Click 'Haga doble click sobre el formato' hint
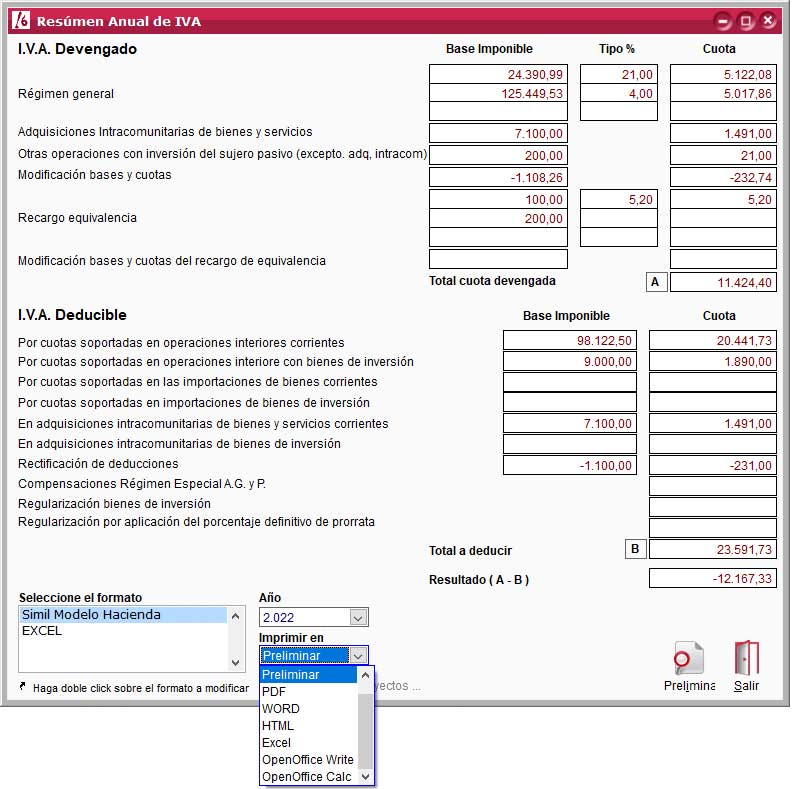 pos(140,688)
